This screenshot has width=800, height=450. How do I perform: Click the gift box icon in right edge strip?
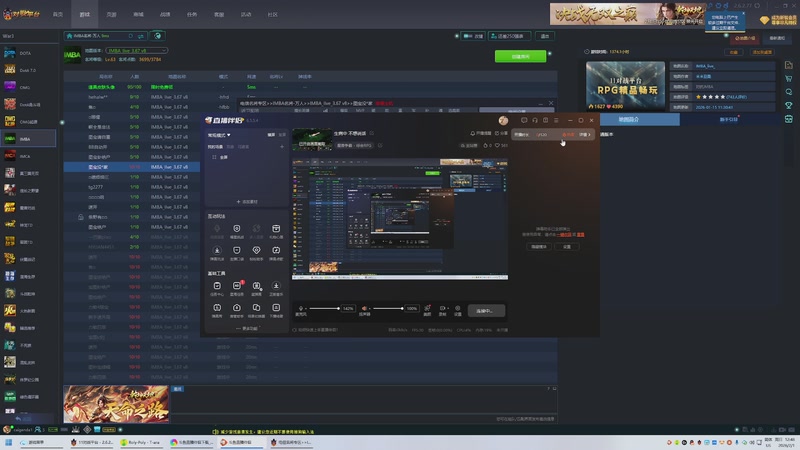pyautogui.click(x=789, y=119)
